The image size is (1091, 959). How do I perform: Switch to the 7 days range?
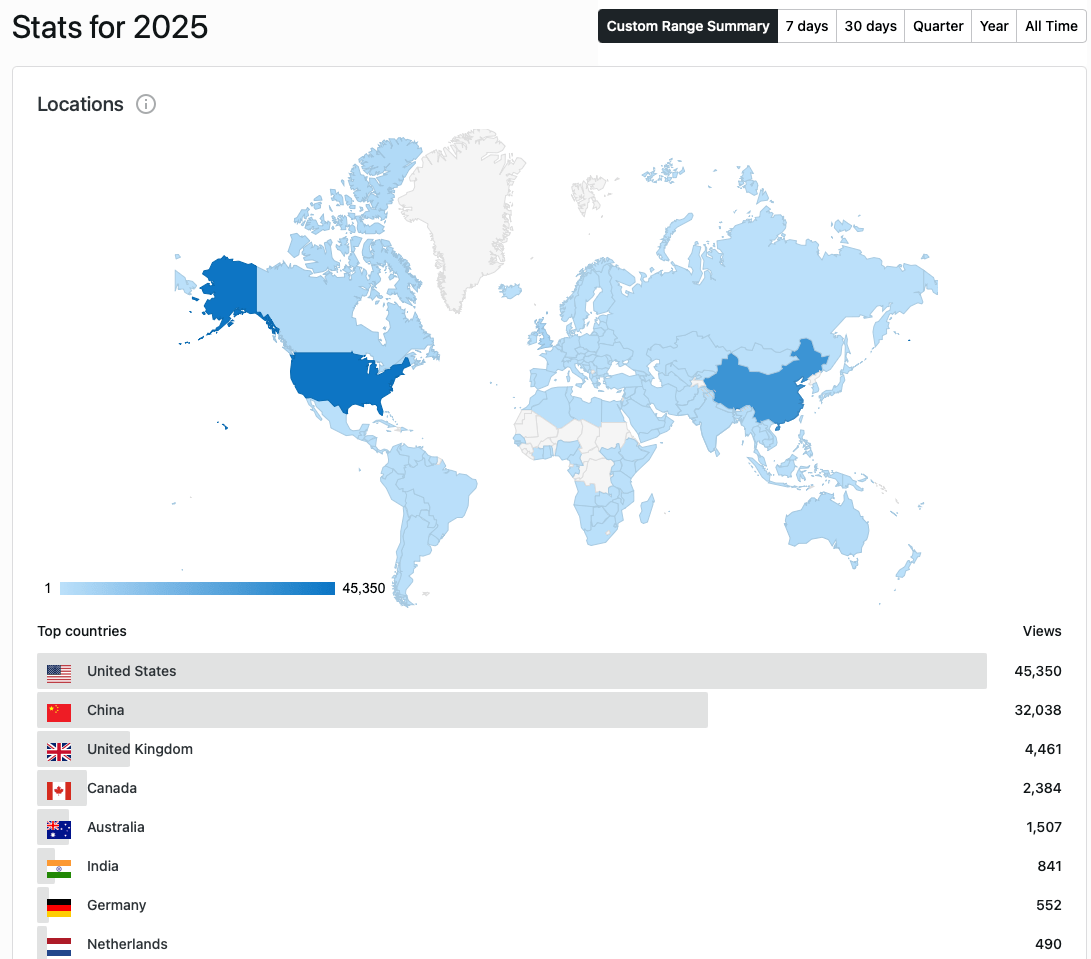(806, 26)
